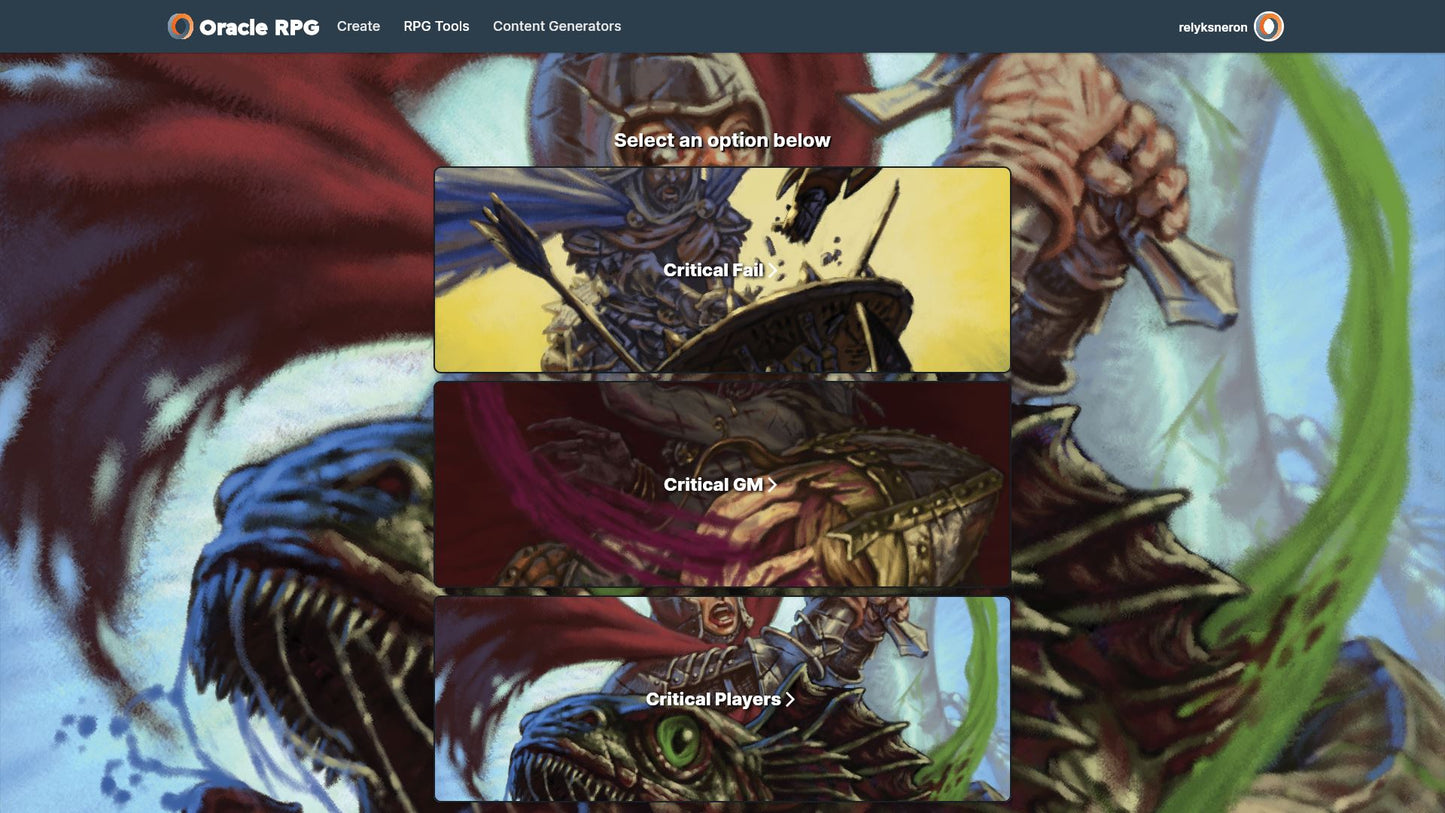
Task: Expand the Content Generators menu
Action: (557, 26)
